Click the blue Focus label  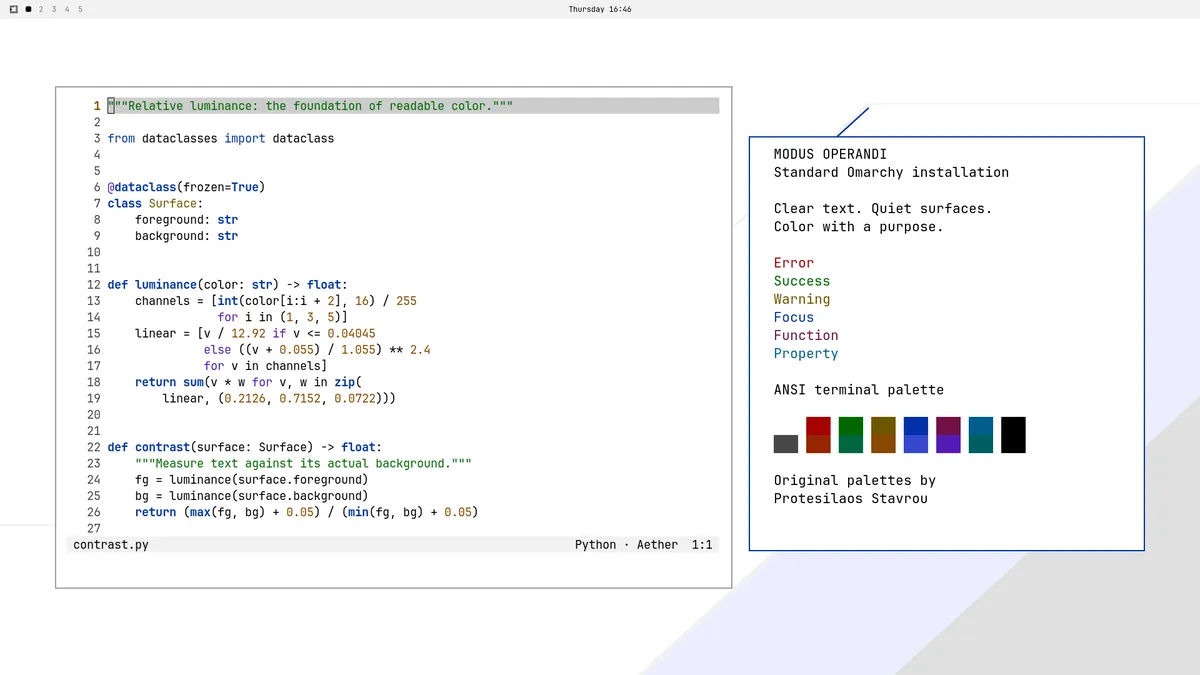[x=794, y=317]
